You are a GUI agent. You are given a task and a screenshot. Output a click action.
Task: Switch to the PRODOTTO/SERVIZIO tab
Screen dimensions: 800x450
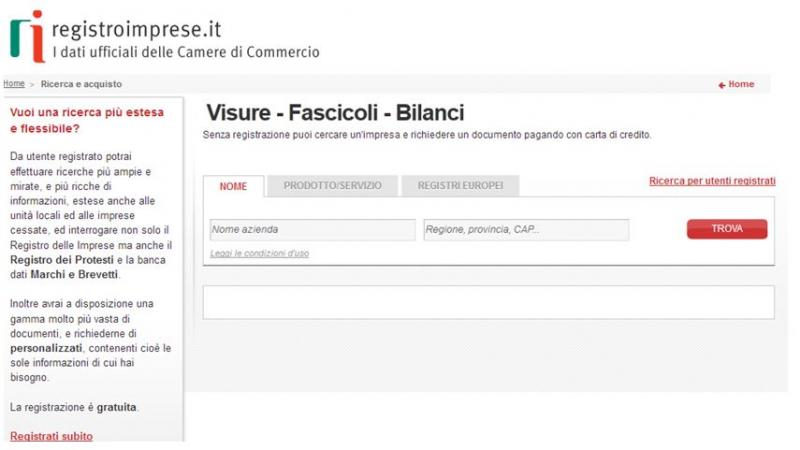coord(333,186)
